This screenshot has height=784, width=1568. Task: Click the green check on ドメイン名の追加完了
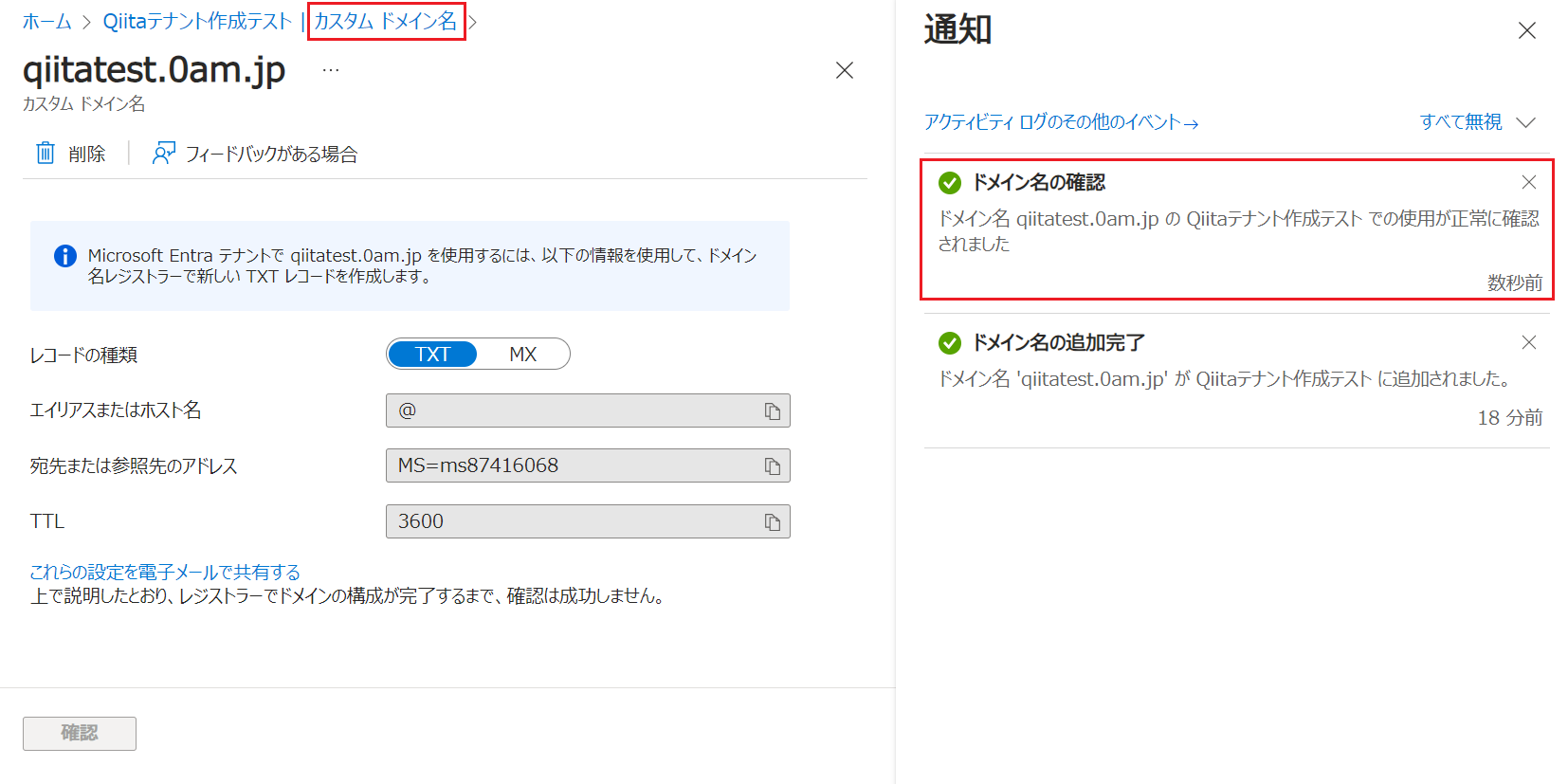tap(950, 343)
